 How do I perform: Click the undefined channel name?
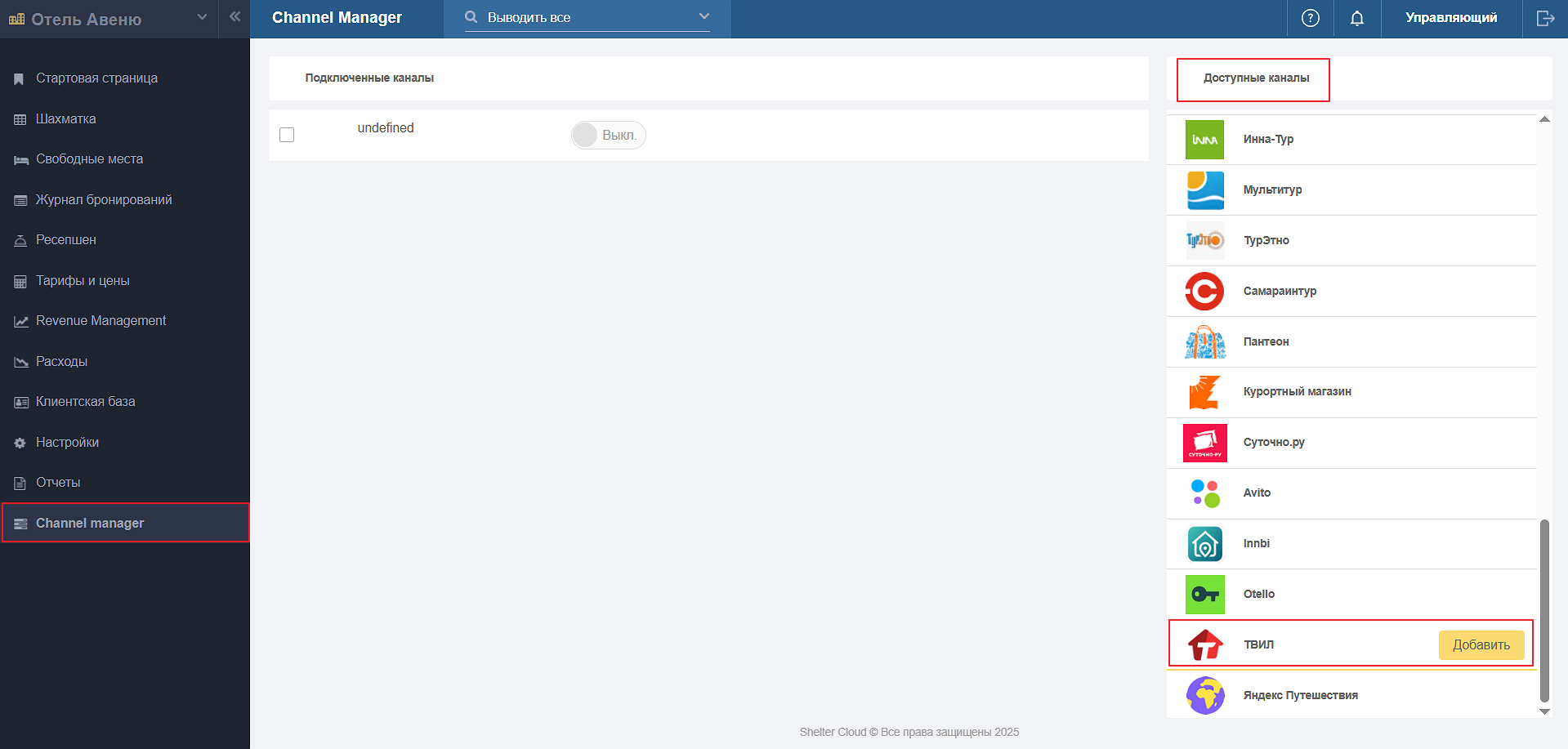pyautogui.click(x=386, y=128)
